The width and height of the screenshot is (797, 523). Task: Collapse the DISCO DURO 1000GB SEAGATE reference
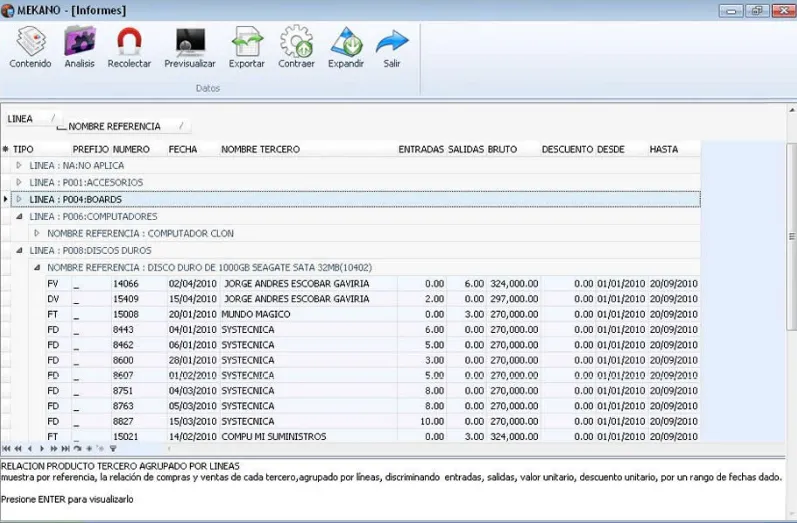click(37, 267)
